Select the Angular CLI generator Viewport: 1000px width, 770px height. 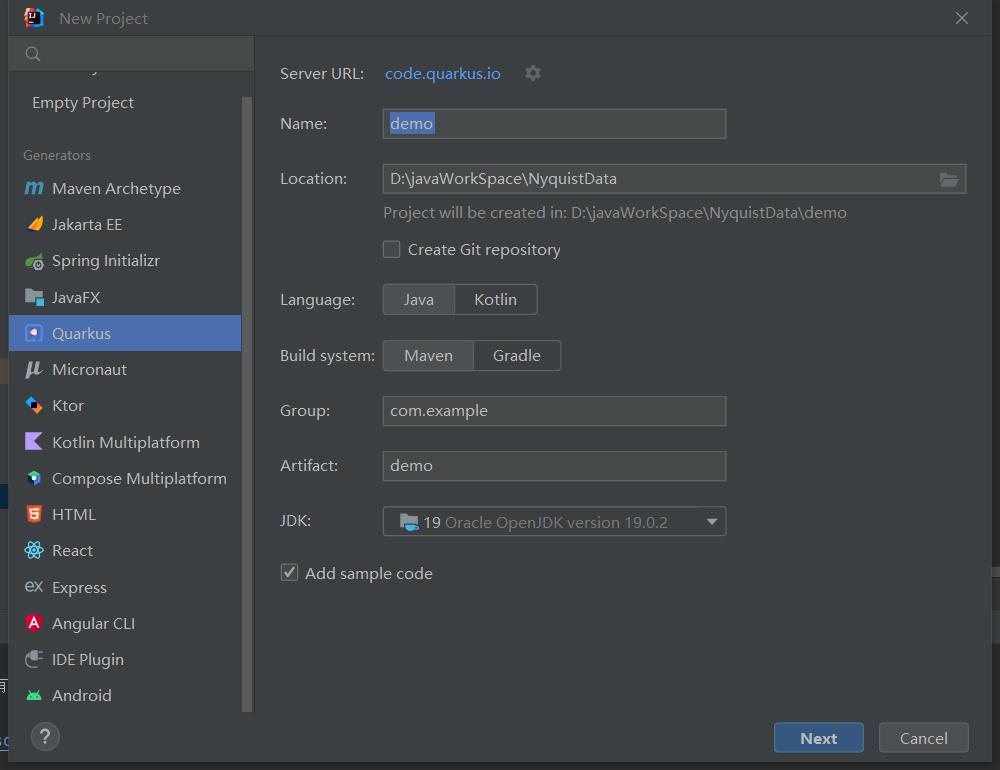coord(93,624)
